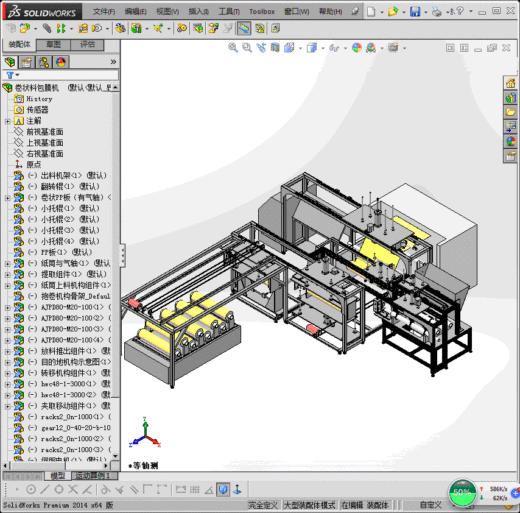Click the Save floppy disk icon
This screenshot has height=513, width=520.
pyautogui.click(x=415, y=12)
